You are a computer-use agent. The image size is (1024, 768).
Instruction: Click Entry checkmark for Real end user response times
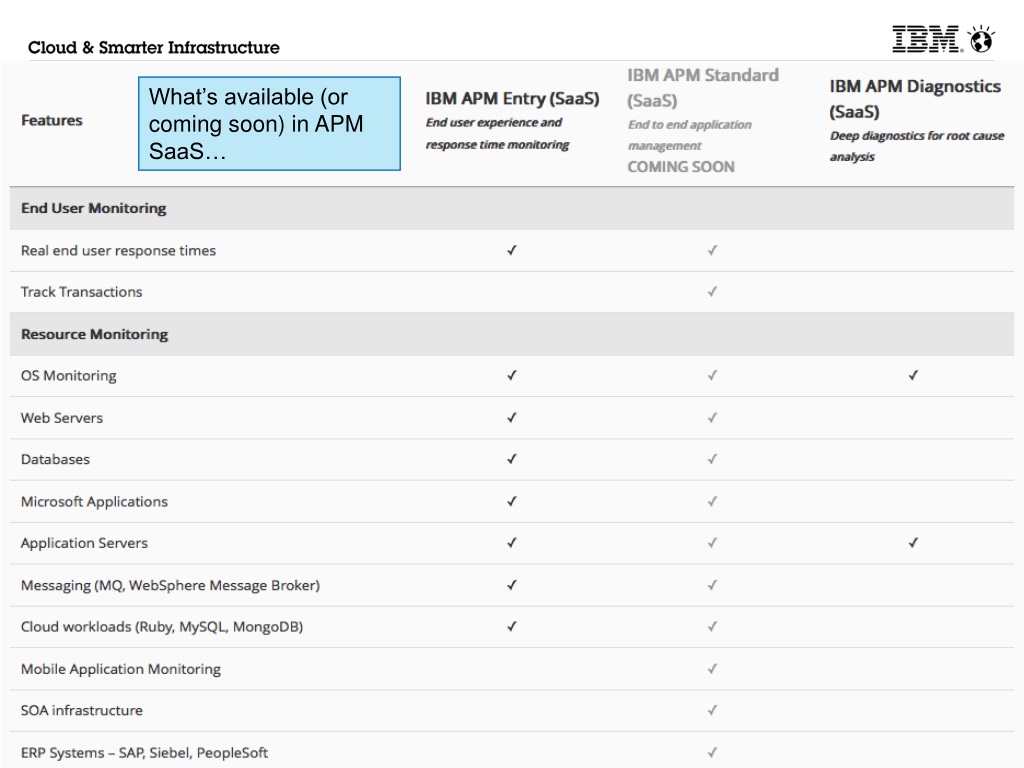click(512, 250)
